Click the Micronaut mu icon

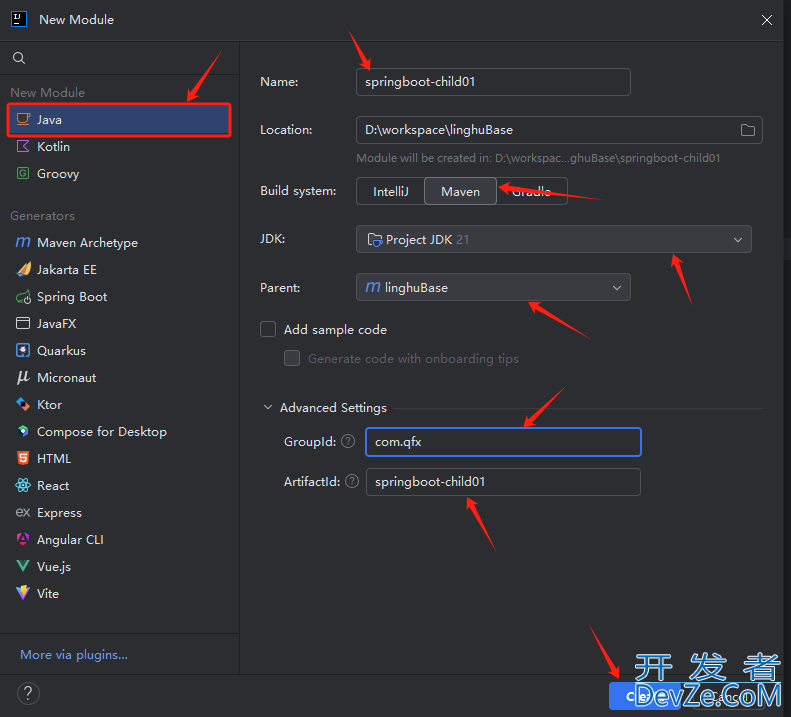[23, 377]
